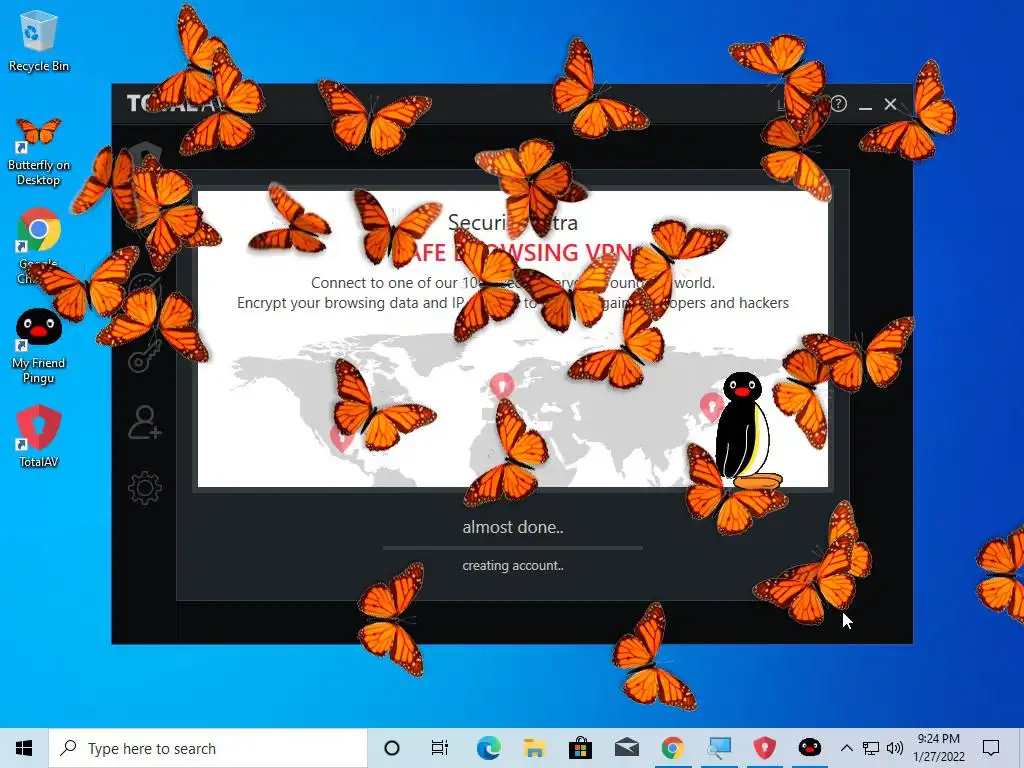Click the "almost done.." status text
Image resolution: width=1024 pixels, height=768 pixels.
(513, 527)
